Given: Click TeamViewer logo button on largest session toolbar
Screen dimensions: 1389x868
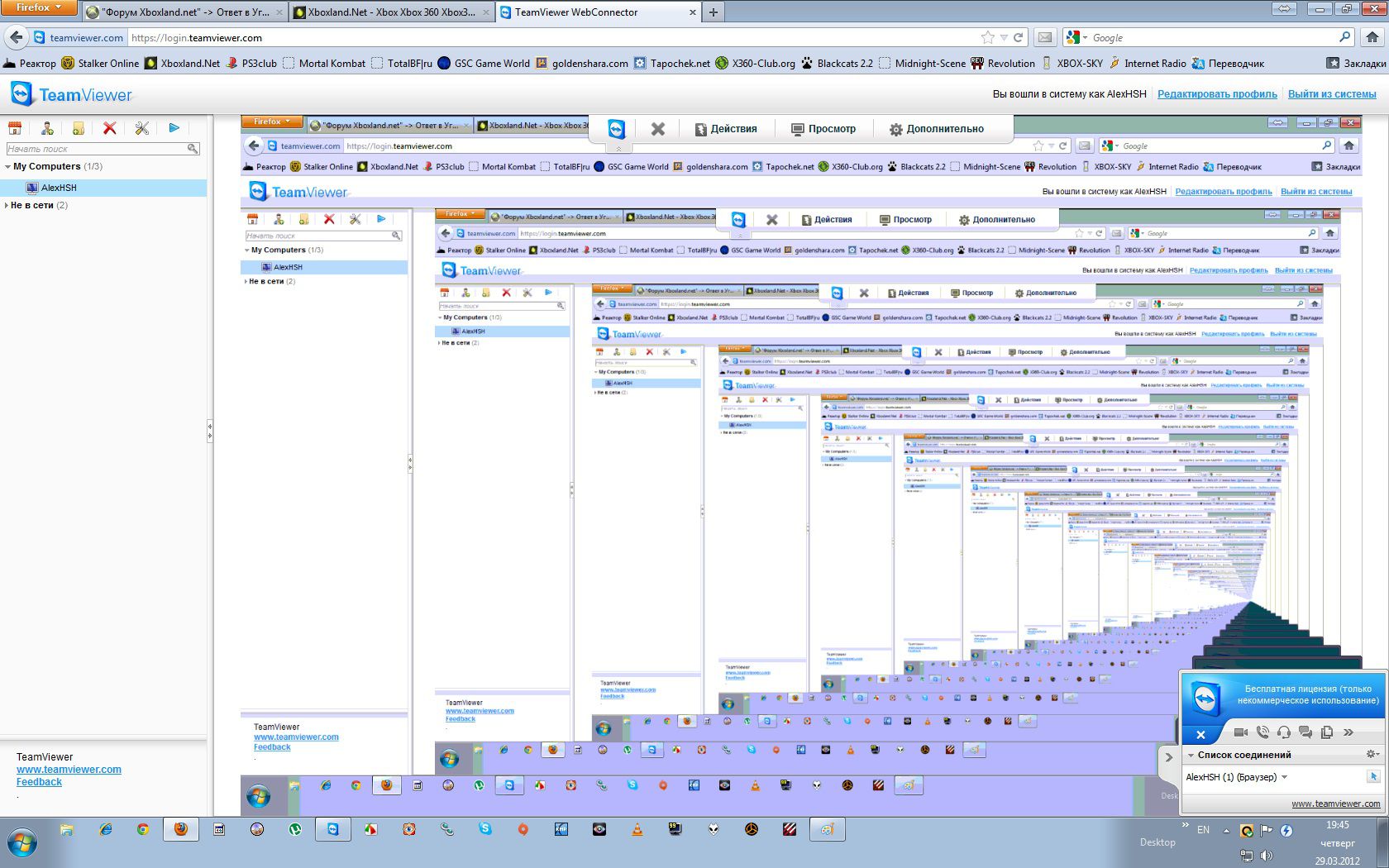Looking at the screenshot, I should coord(617,129).
